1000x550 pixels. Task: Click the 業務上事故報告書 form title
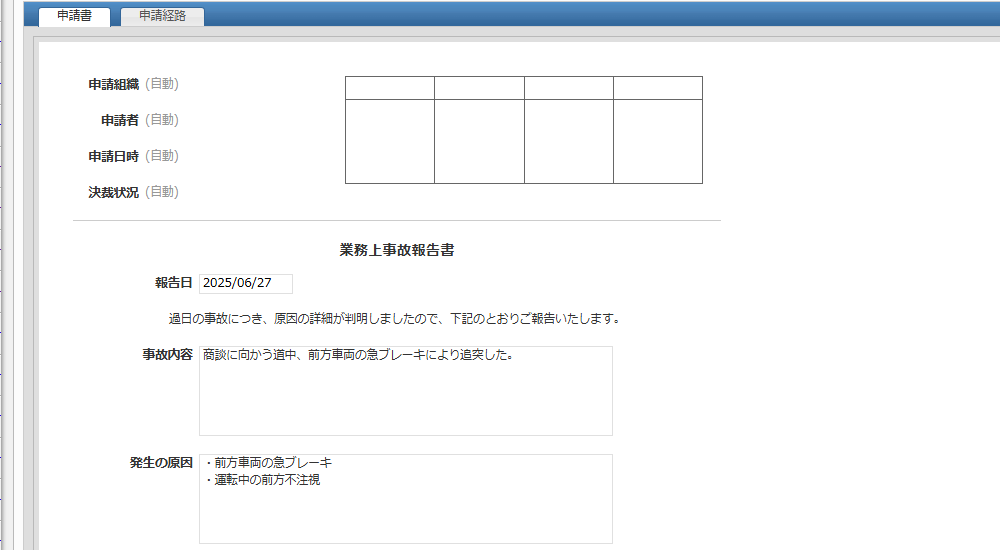(397, 250)
